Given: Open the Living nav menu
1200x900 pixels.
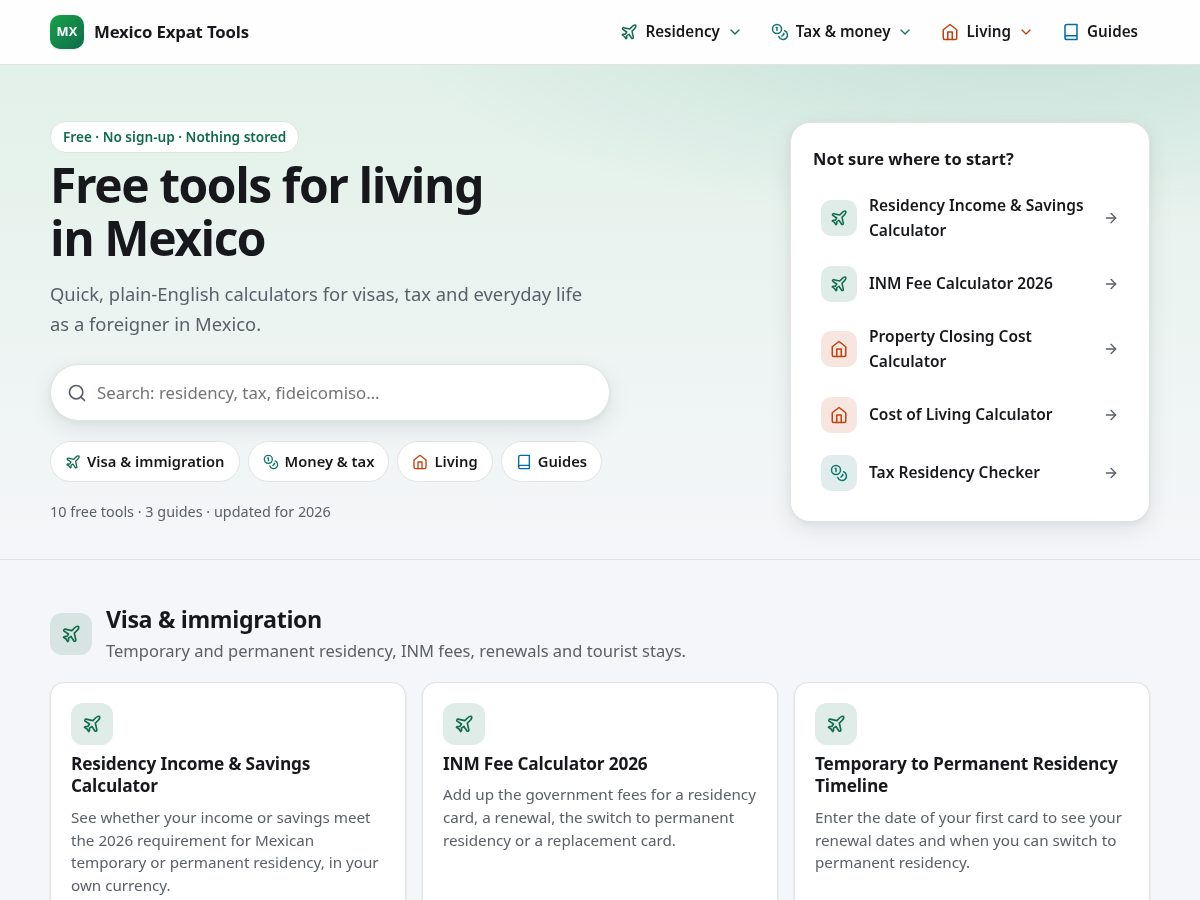Looking at the screenshot, I should tap(987, 32).
